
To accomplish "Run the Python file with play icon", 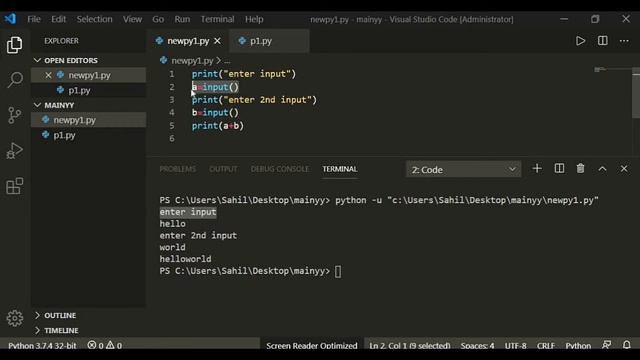I will point(580,41).
